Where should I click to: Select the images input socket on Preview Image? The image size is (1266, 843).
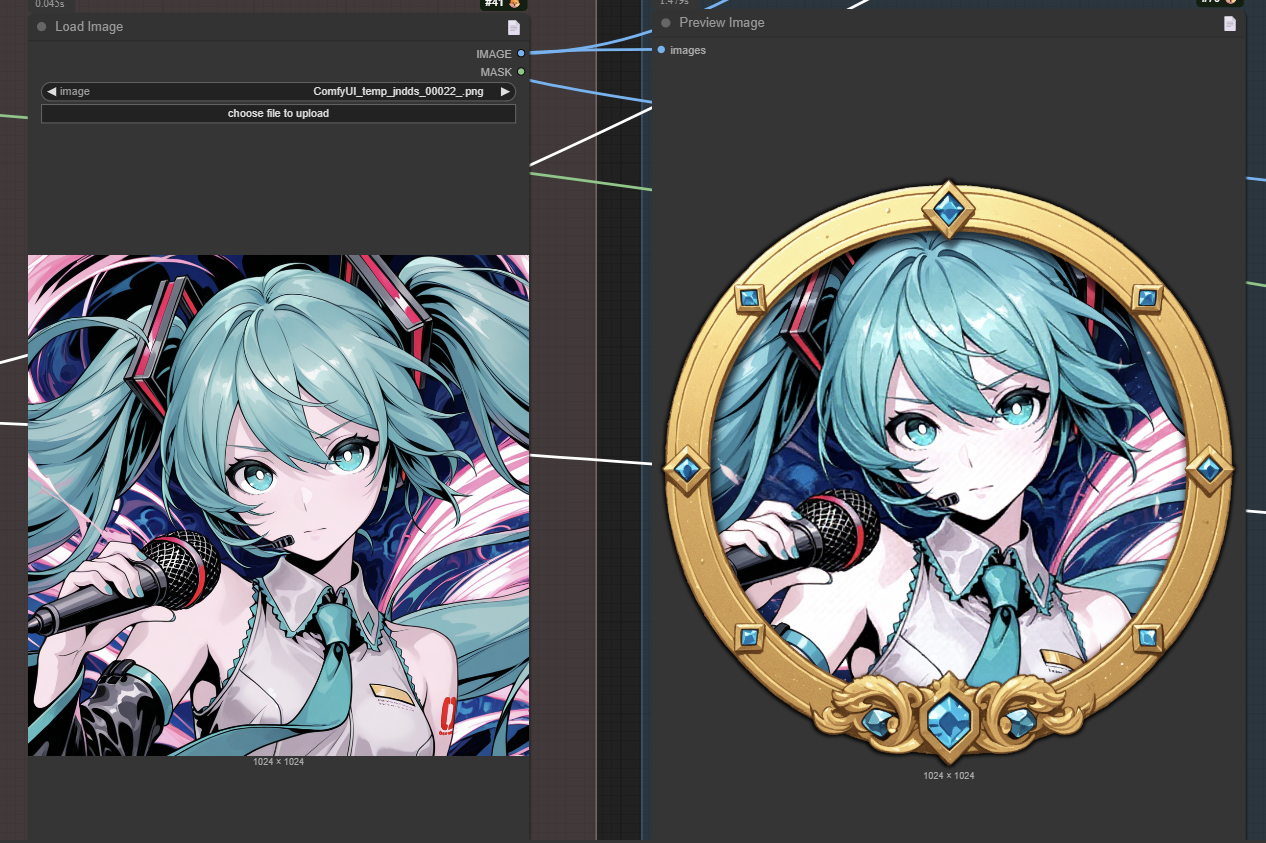coord(661,50)
